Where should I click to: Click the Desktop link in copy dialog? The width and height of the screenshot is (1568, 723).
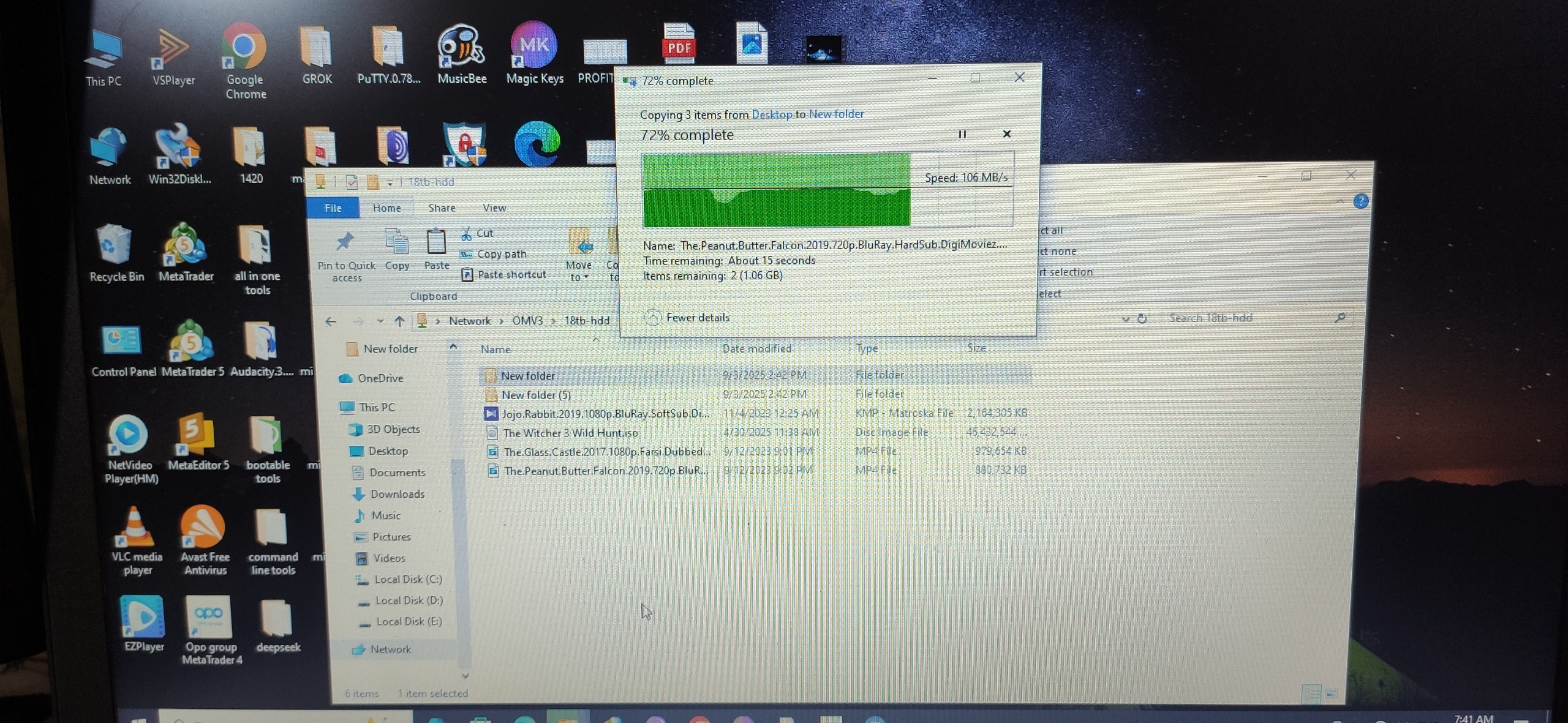click(771, 114)
